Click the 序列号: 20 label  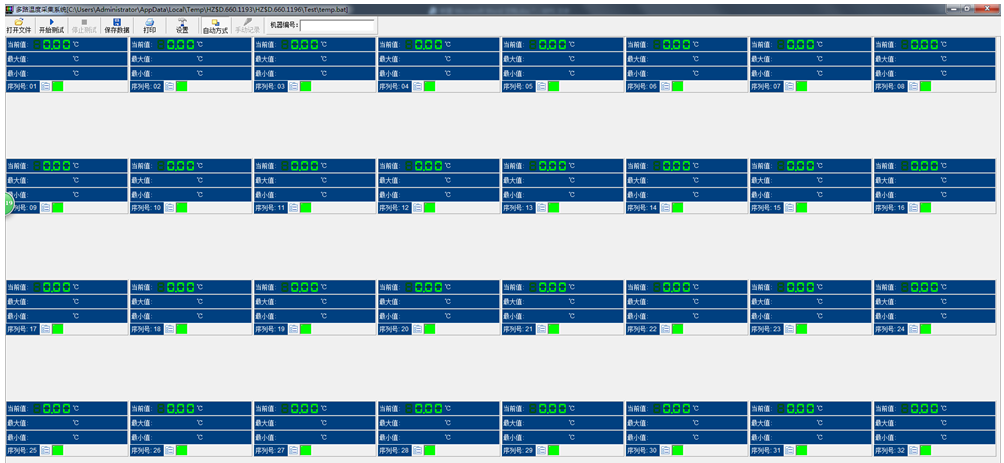click(x=394, y=329)
